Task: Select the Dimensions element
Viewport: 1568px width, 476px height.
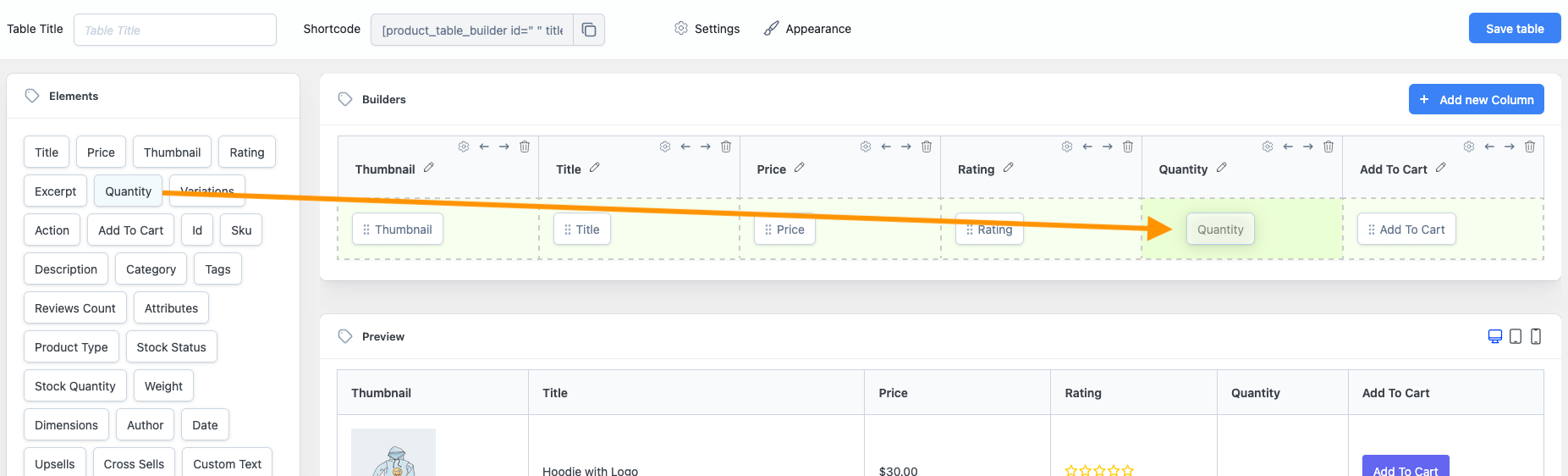Action: [x=66, y=425]
